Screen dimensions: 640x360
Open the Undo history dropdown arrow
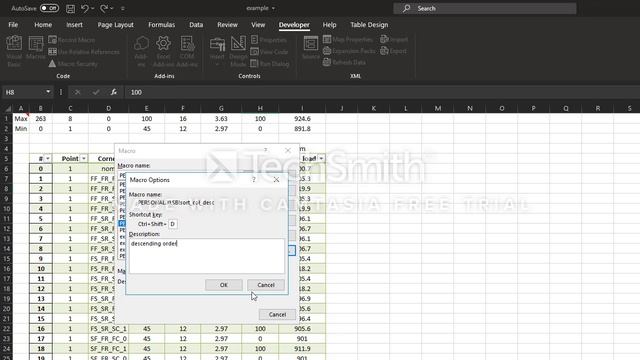coord(93,8)
